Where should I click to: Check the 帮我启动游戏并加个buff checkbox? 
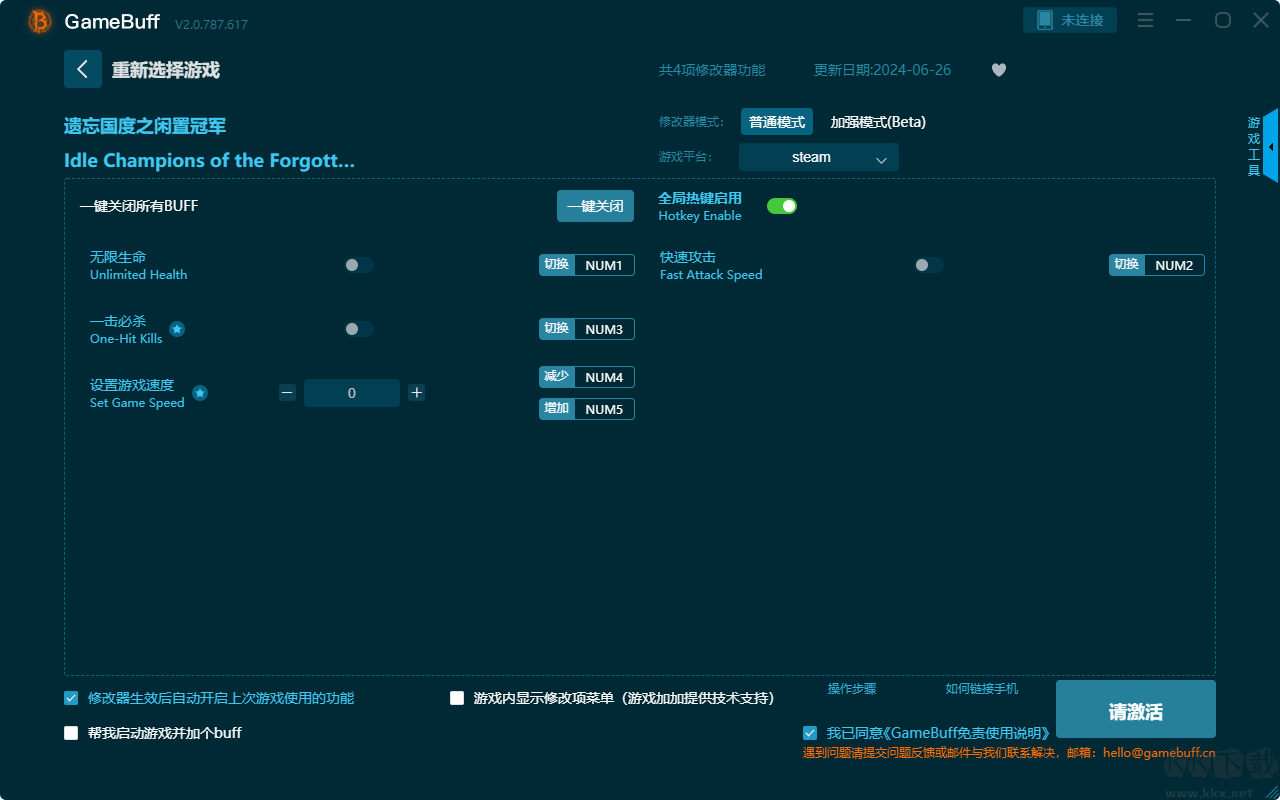point(71,733)
